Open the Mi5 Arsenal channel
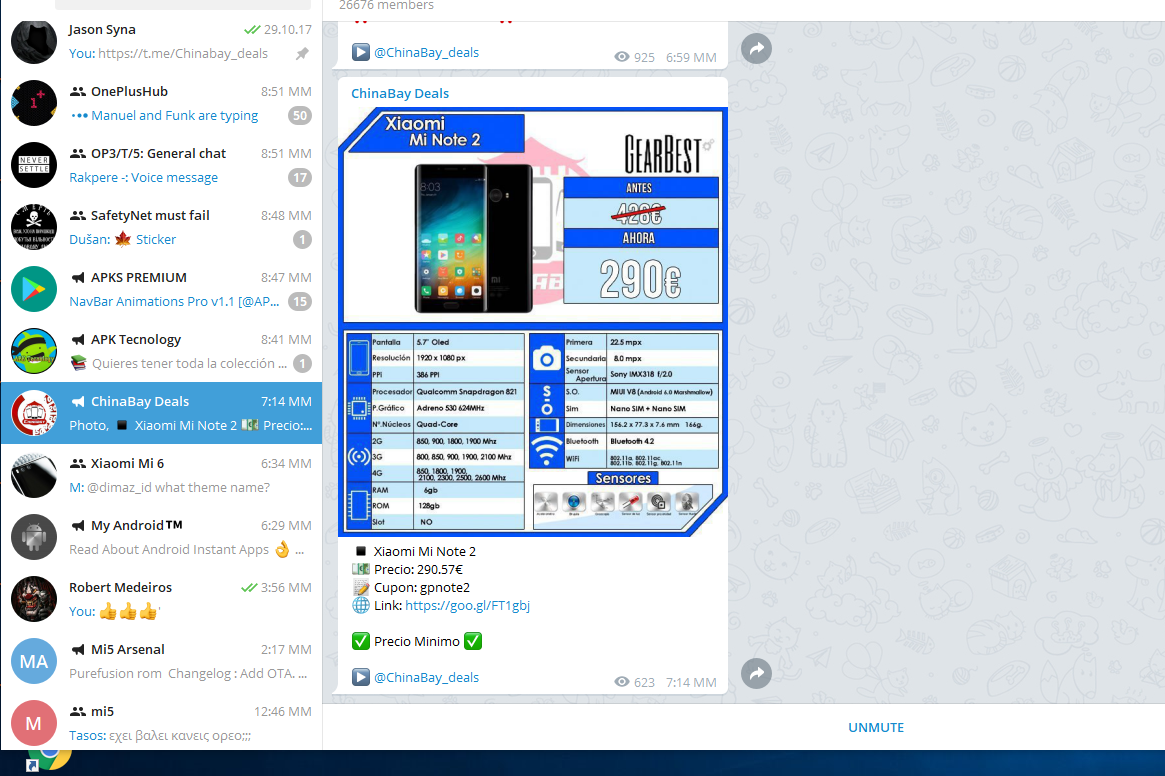Image resolution: width=1165 pixels, height=776 pixels. click(x=161, y=661)
